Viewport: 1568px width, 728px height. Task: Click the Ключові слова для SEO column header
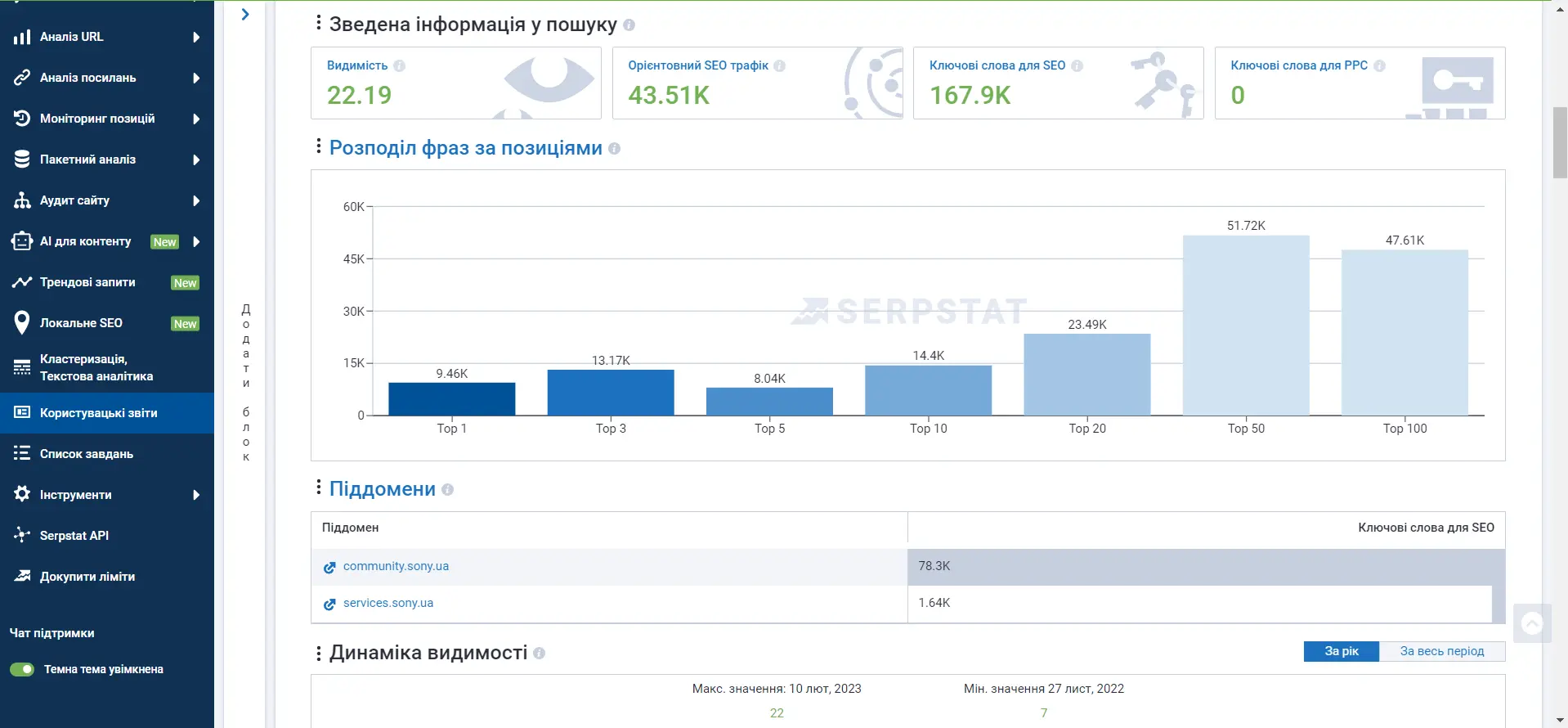pyautogui.click(x=1426, y=528)
